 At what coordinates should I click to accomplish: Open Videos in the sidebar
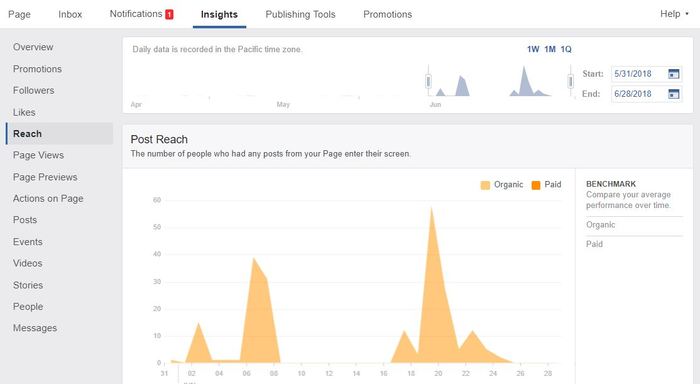coord(28,263)
